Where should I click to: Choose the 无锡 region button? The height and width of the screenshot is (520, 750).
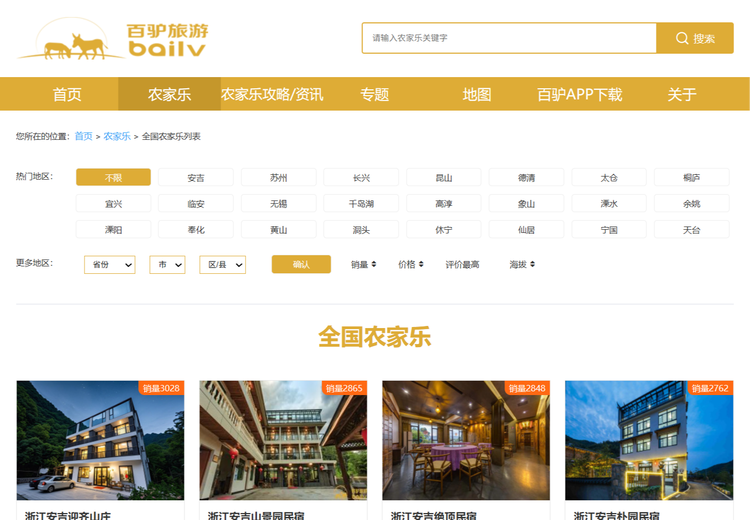click(x=278, y=203)
